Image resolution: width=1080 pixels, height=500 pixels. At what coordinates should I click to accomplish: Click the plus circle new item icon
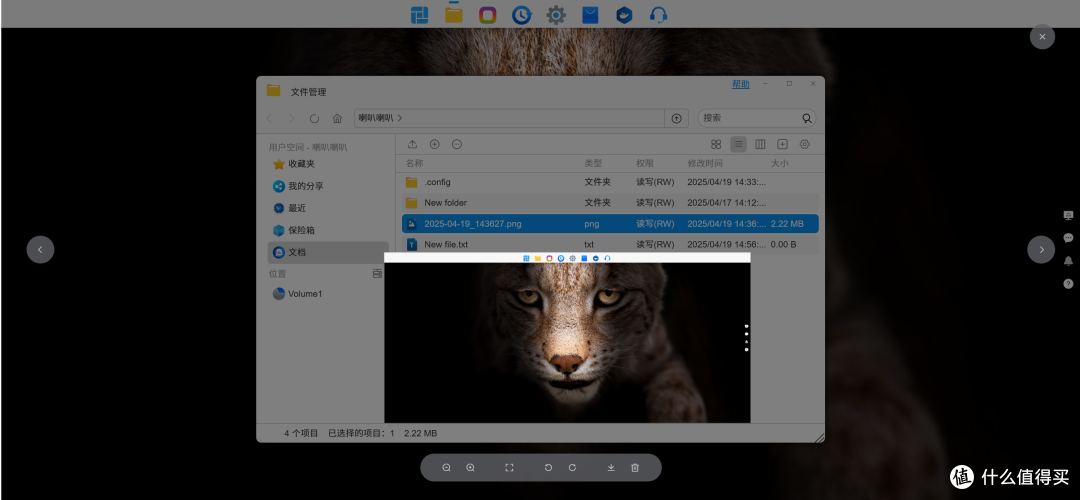point(435,144)
